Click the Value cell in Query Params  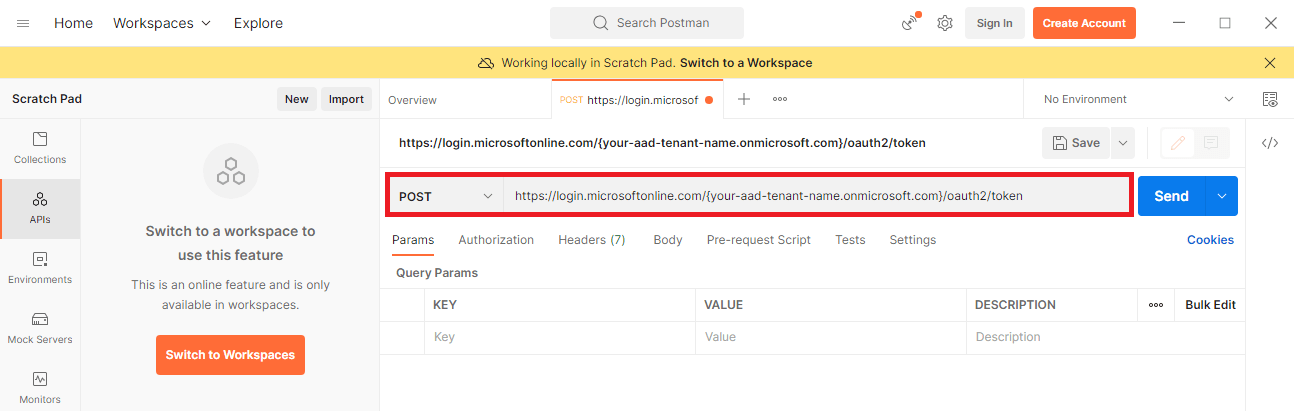(830, 337)
